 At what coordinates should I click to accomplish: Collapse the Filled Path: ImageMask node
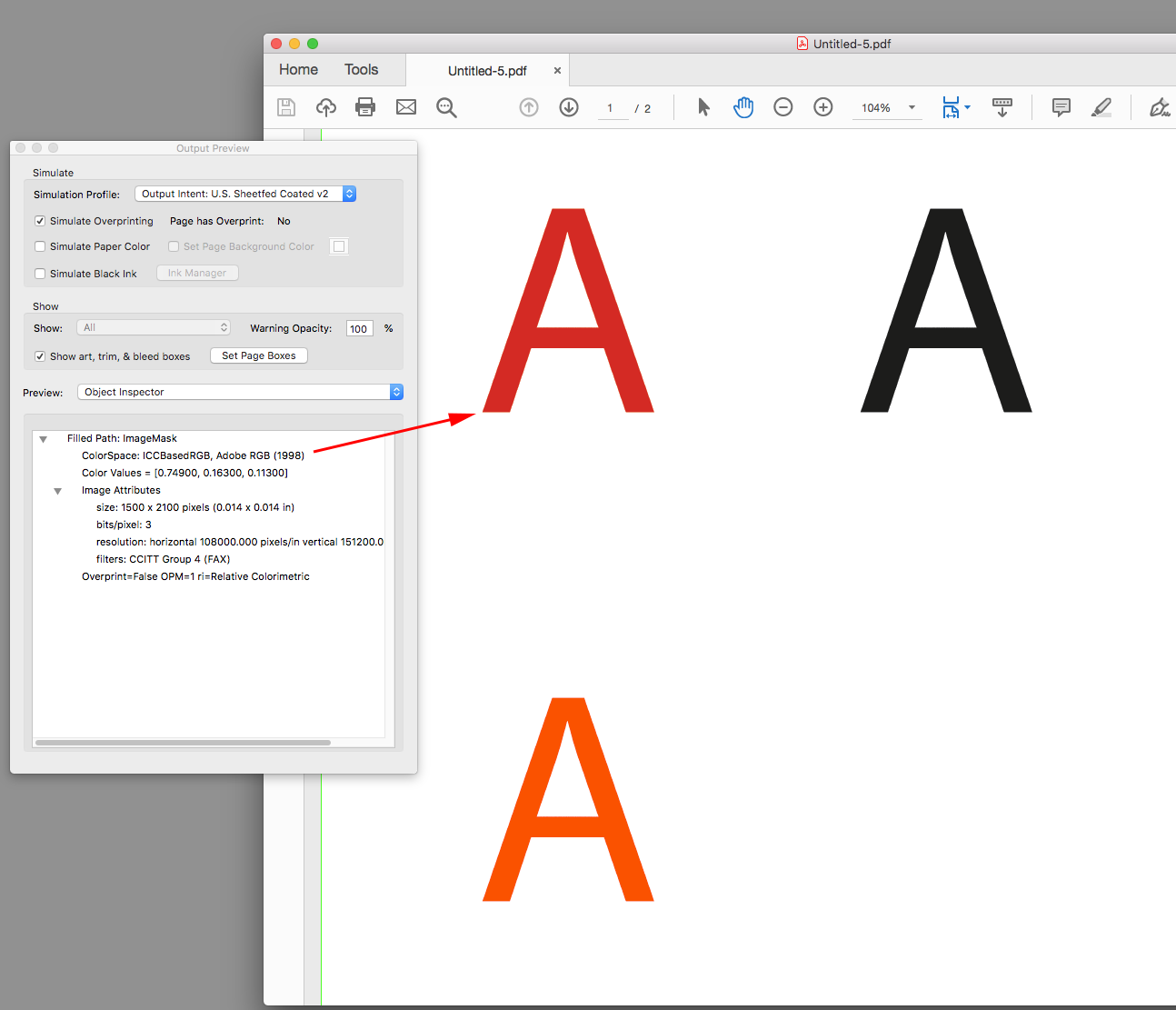[x=43, y=439]
